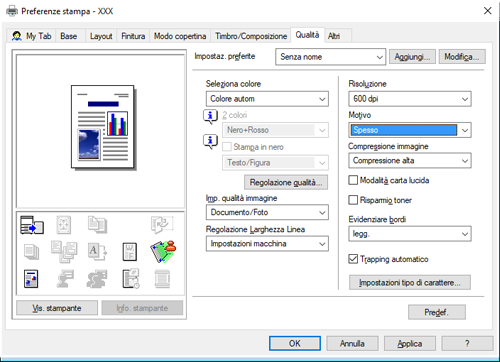Click the Aggiungi... button
The height and width of the screenshot is (362, 500).
click(412, 57)
